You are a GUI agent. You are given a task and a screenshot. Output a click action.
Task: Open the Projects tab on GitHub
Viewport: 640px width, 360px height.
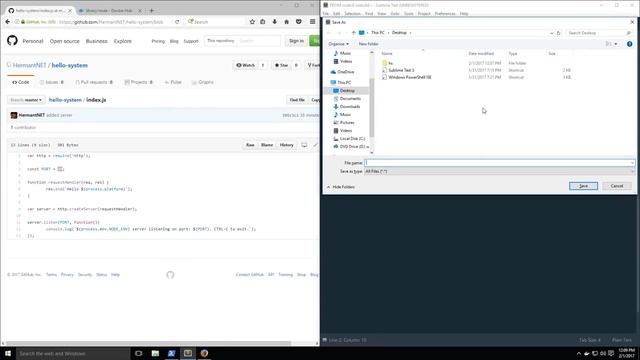point(139,82)
